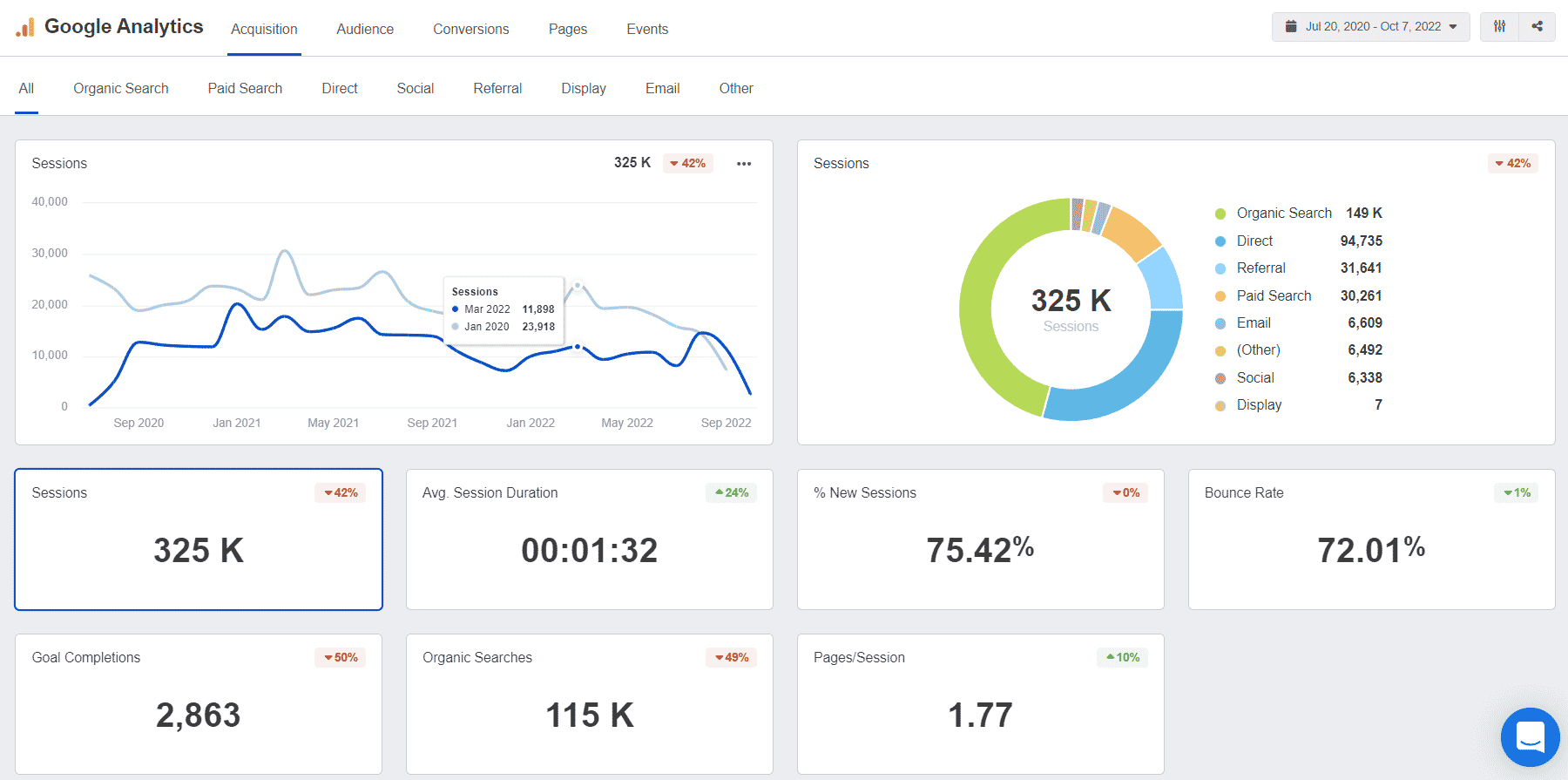The height and width of the screenshot is (780, 1568).
Task: Select the Sessions 325 K metric card
Action: 199,539
